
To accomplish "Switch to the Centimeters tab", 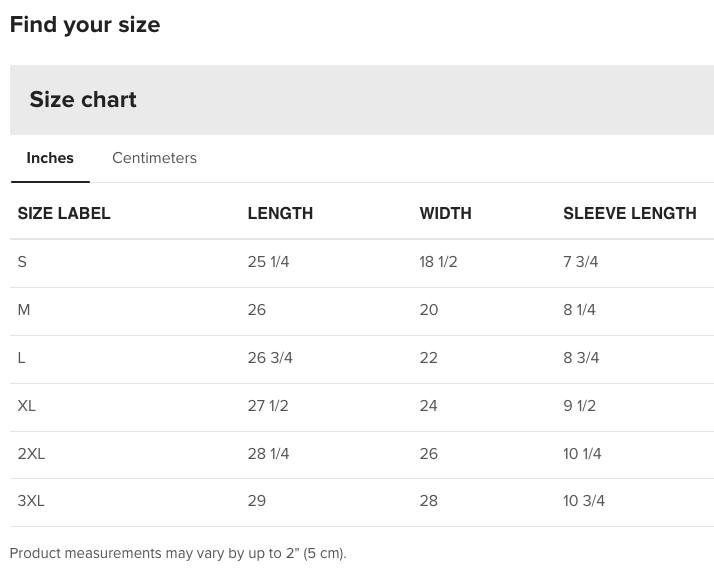I will (x=154, y=158).
